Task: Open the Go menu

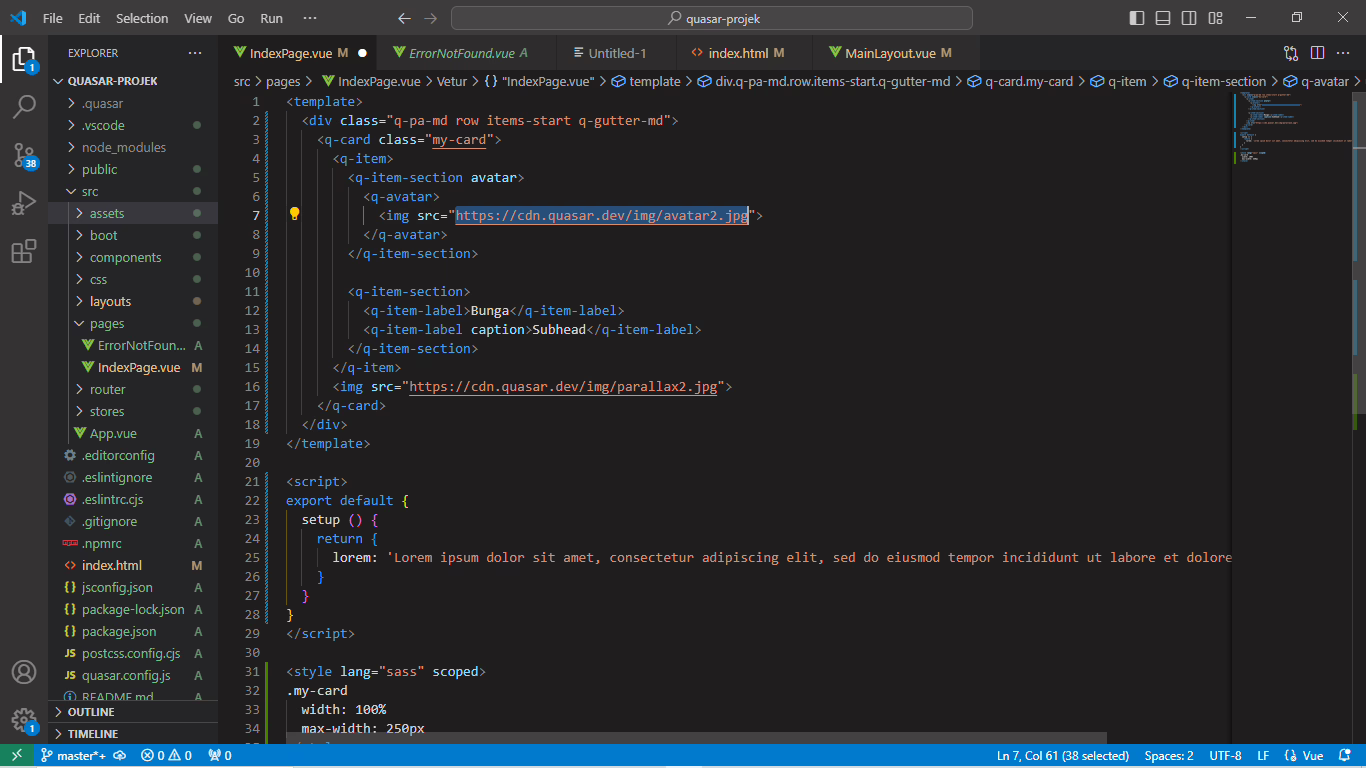Action: coord(236,18)
